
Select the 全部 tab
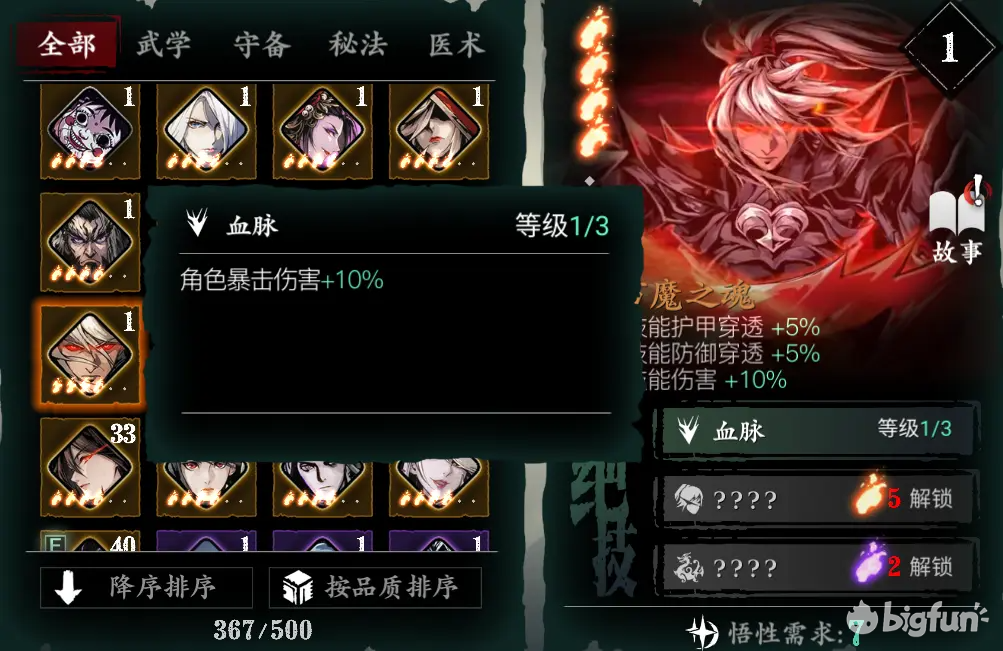click(67, 45)
